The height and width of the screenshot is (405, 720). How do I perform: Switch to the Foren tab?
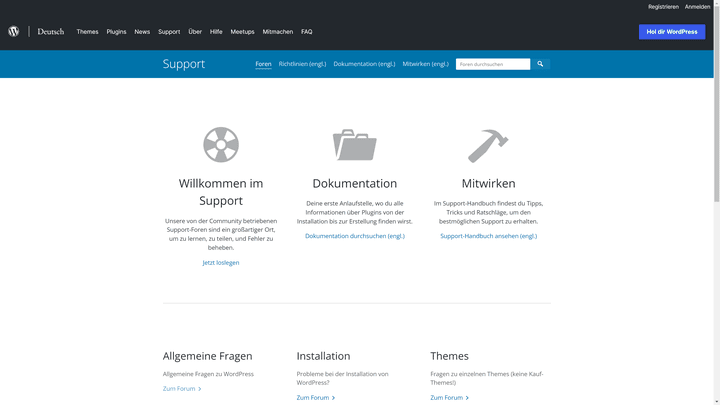pyautogui.click(x=263, y=64)
